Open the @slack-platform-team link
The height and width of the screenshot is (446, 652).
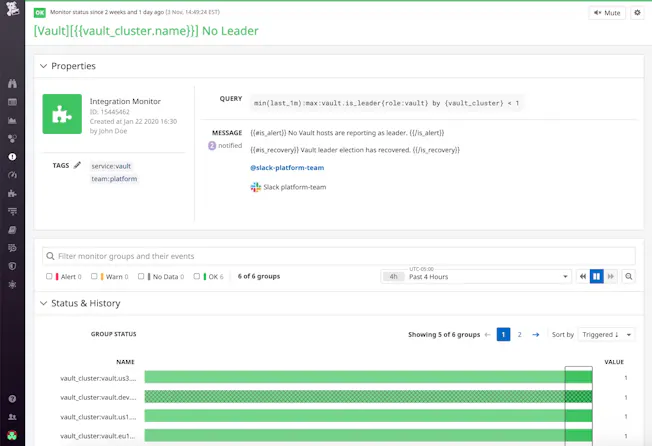pos(287,168)
